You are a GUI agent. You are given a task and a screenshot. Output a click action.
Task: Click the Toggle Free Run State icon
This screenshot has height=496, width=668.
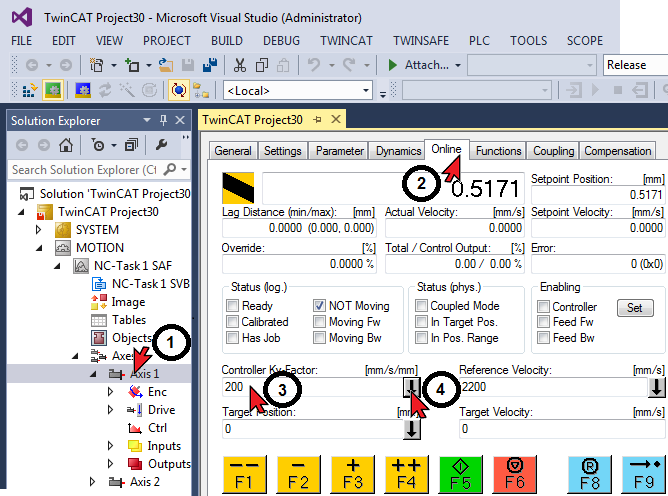click(179, 90)
